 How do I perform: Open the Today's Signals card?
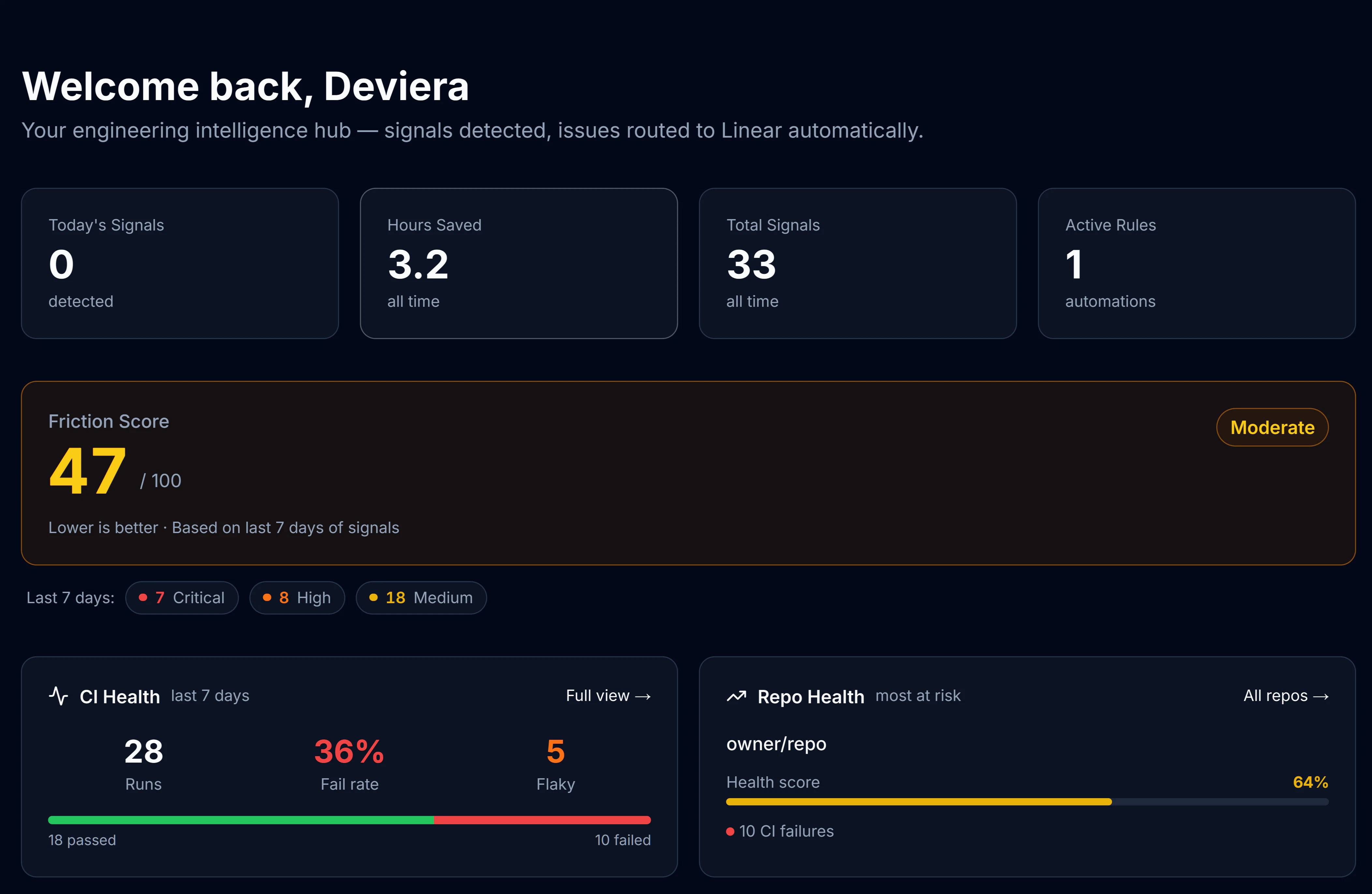click(180, 263)
